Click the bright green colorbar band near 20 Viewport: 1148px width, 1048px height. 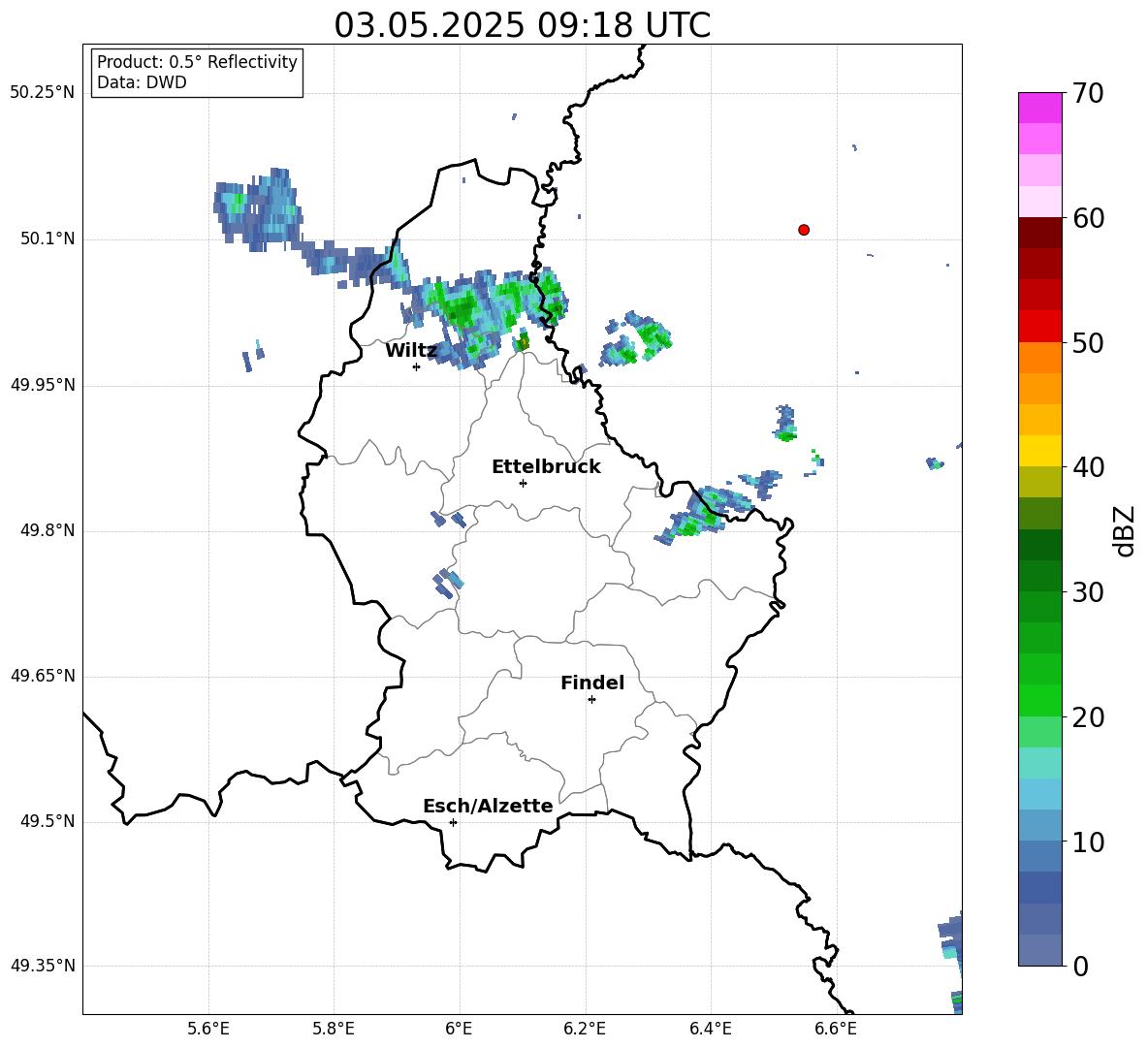point(1039,700)
